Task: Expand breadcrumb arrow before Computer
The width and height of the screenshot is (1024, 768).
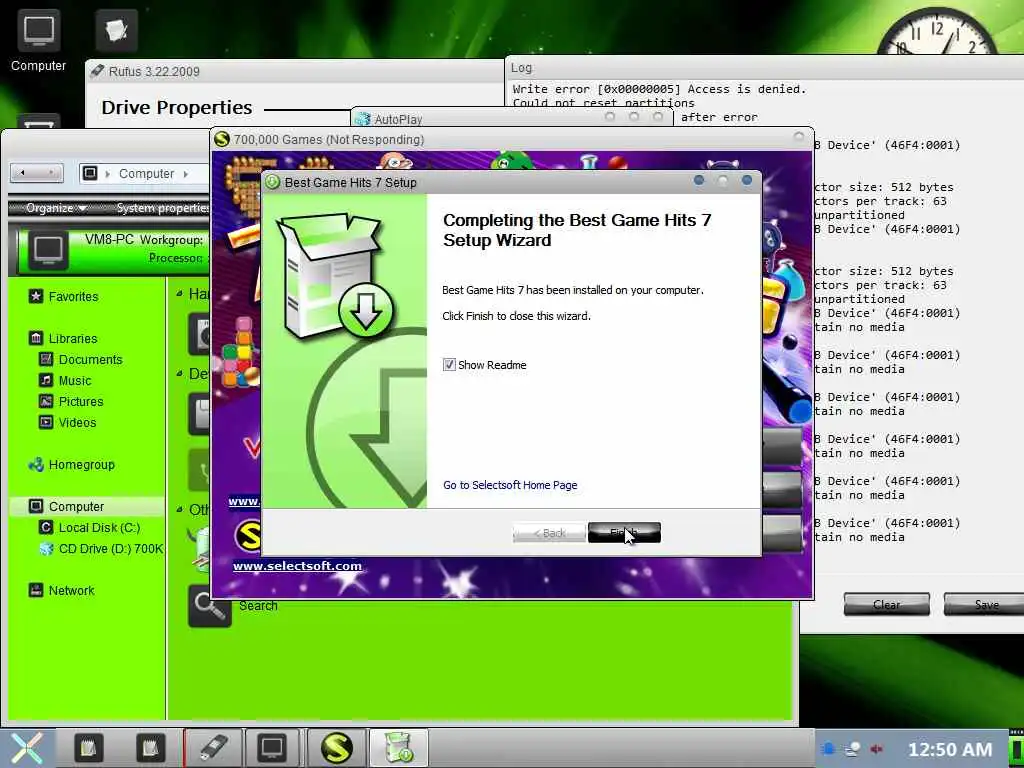Action: [x=107, y=174]
